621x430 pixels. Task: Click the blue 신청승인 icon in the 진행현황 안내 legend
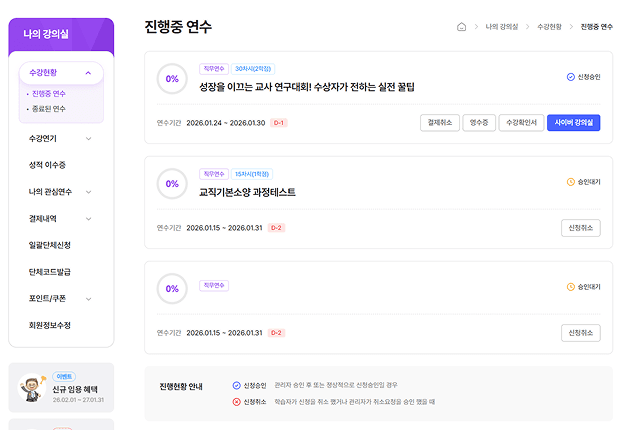click(237, 385)
